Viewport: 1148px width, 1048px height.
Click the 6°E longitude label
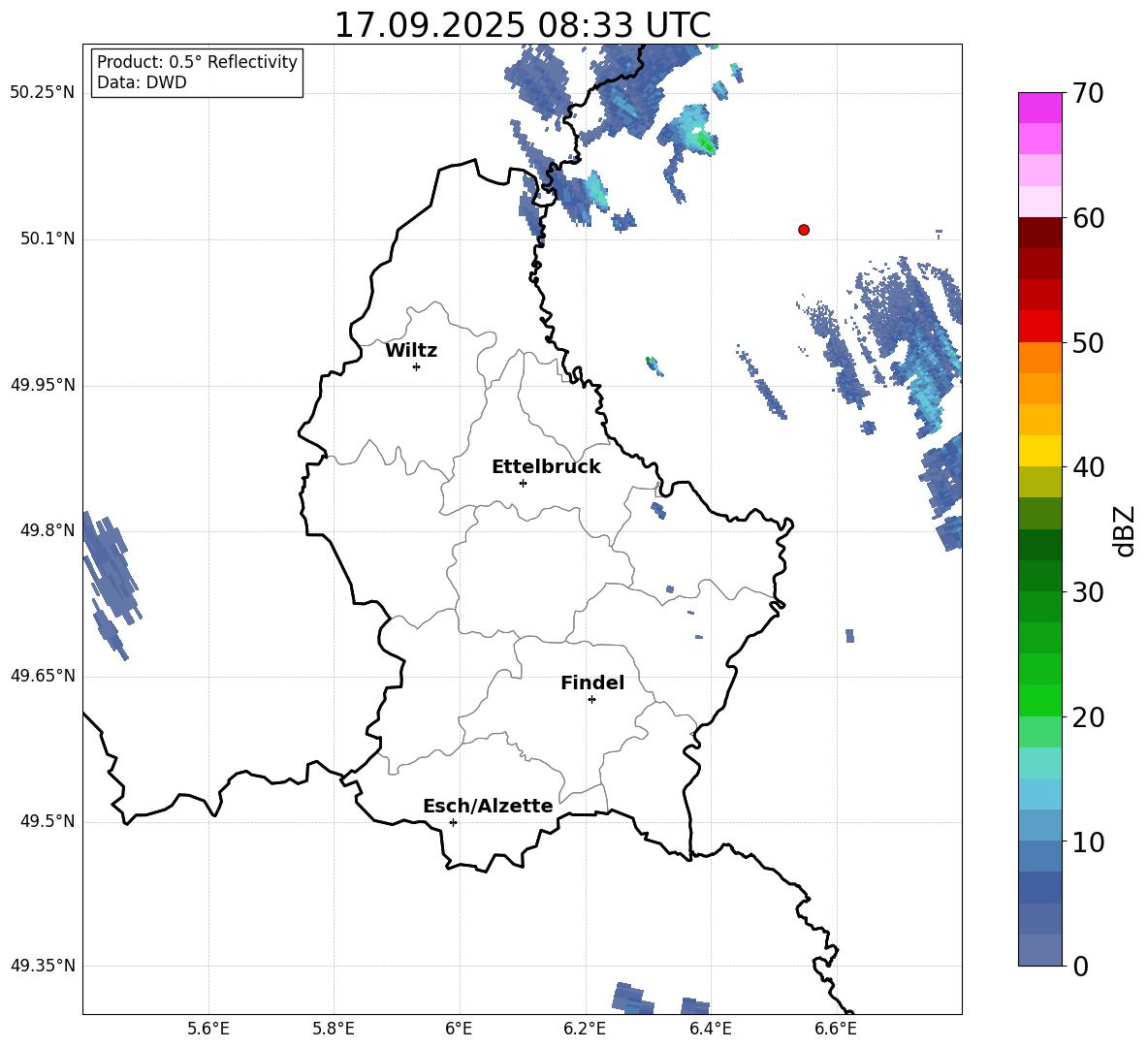pyautogui.click(x=459, y=1029)
